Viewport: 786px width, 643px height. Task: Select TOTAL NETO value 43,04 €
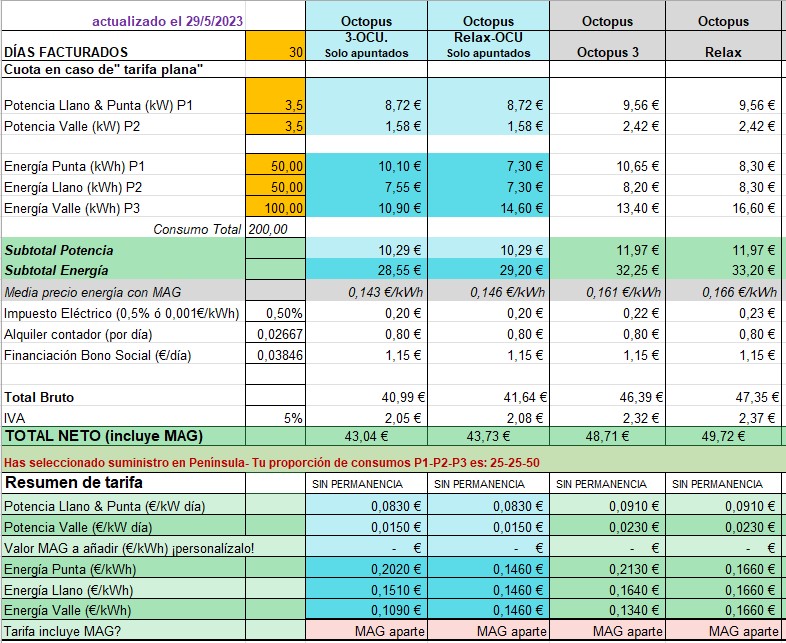366,436
